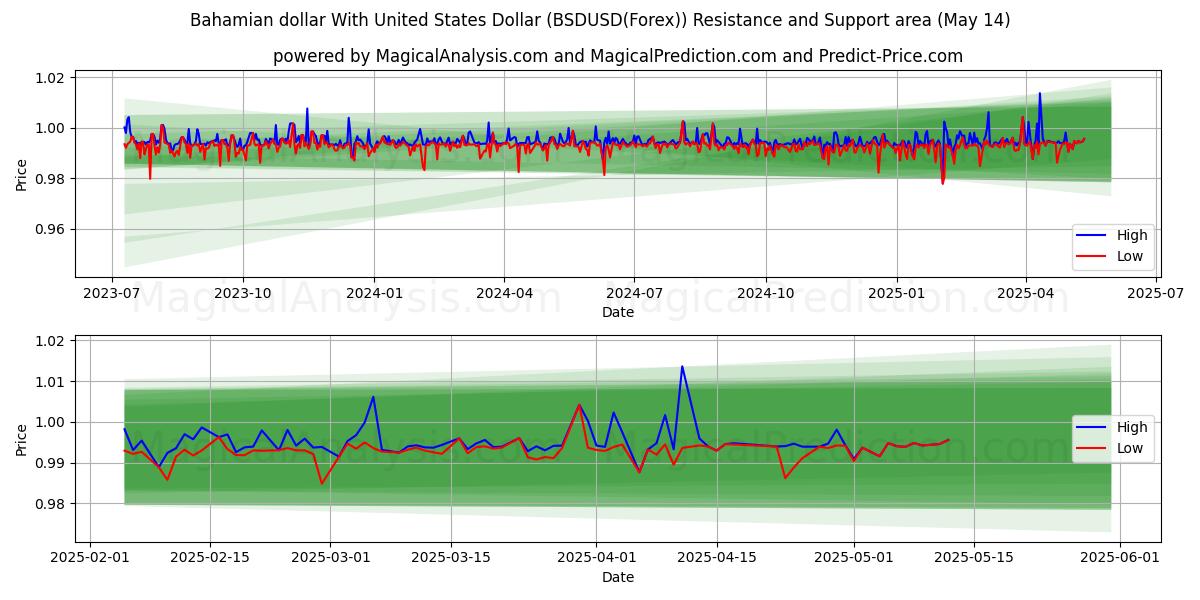This screenshot has width=1200, height=600.
Task: Click the chart title mentioning BSDUSD(Forex)
Action: 600,20
